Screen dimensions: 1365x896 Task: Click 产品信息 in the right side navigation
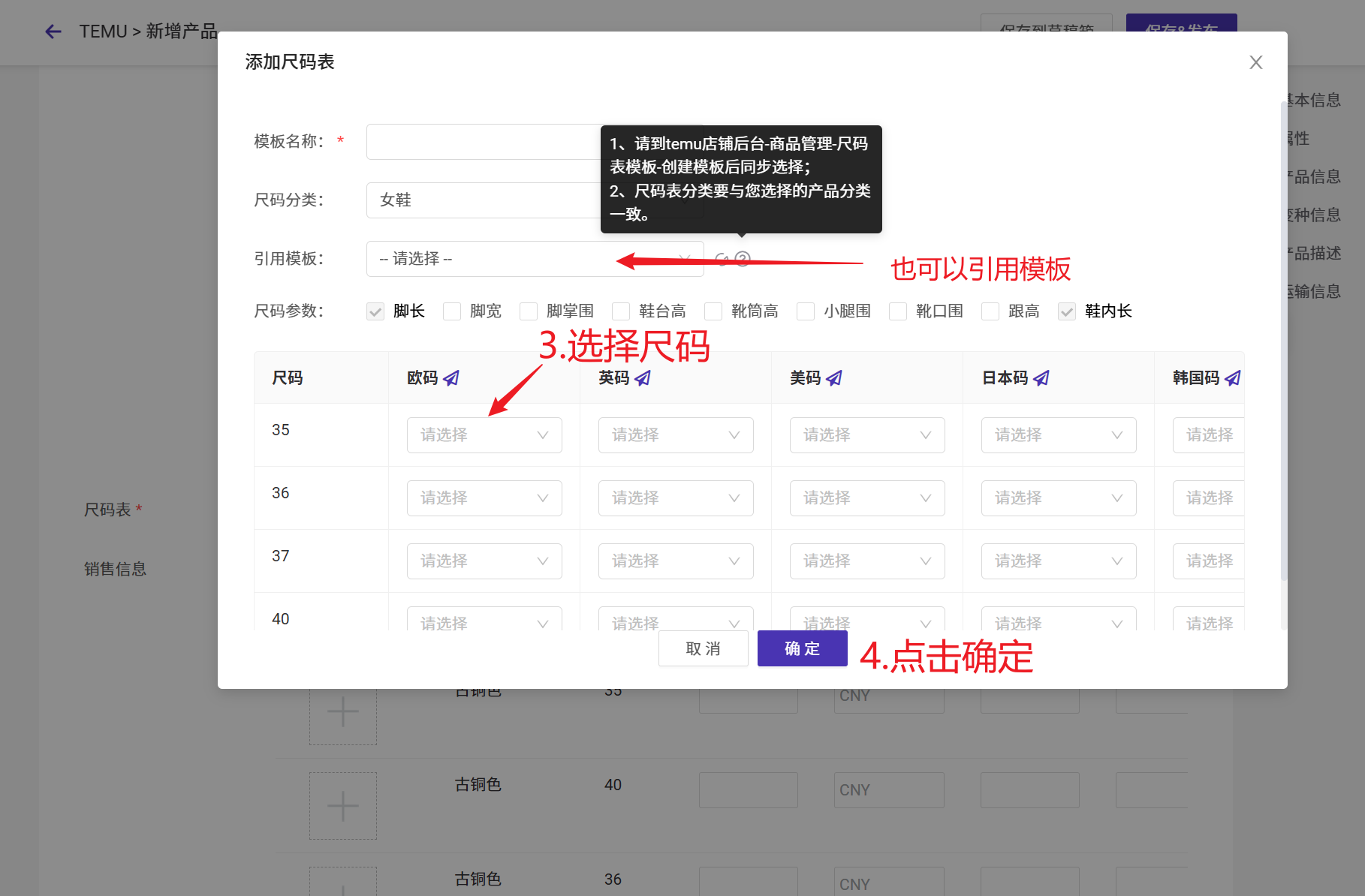coord(1315,176)
